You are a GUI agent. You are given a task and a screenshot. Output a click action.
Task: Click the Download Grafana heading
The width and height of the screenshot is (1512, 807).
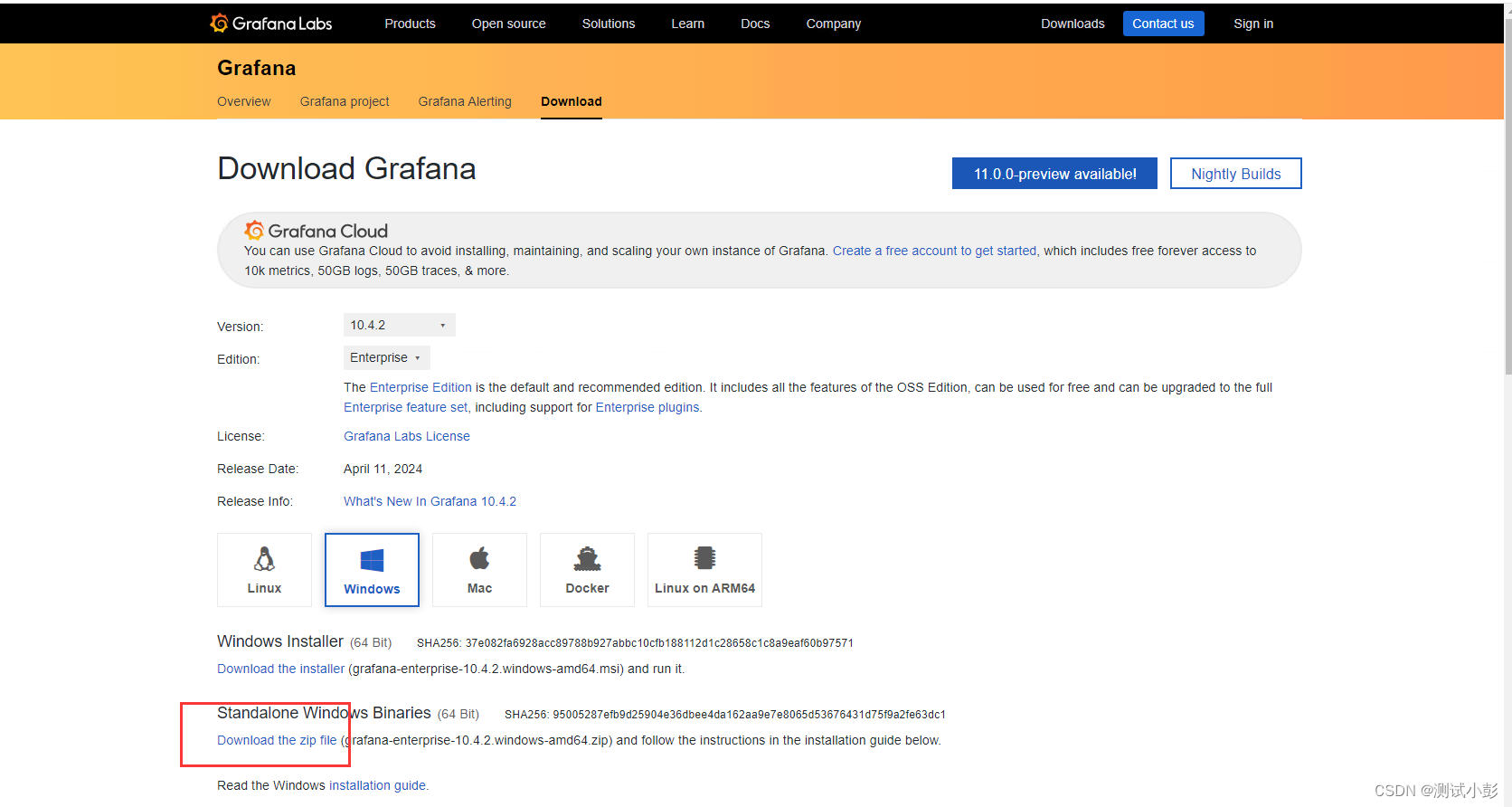coord(346,168)
